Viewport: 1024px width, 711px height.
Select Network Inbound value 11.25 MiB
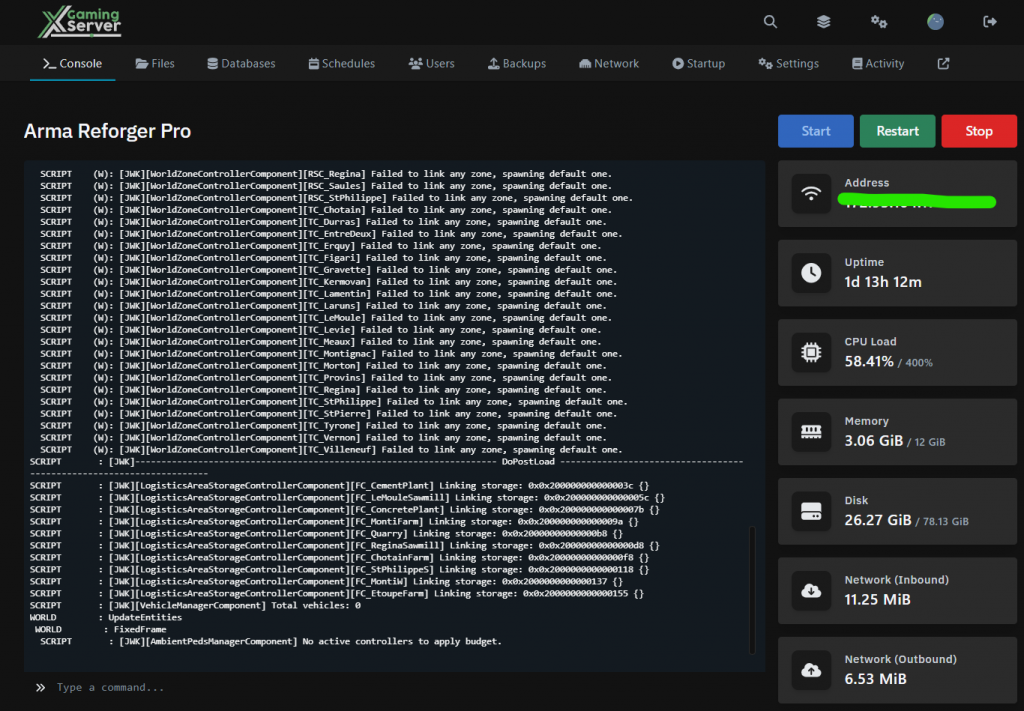(x=877, y=599)
